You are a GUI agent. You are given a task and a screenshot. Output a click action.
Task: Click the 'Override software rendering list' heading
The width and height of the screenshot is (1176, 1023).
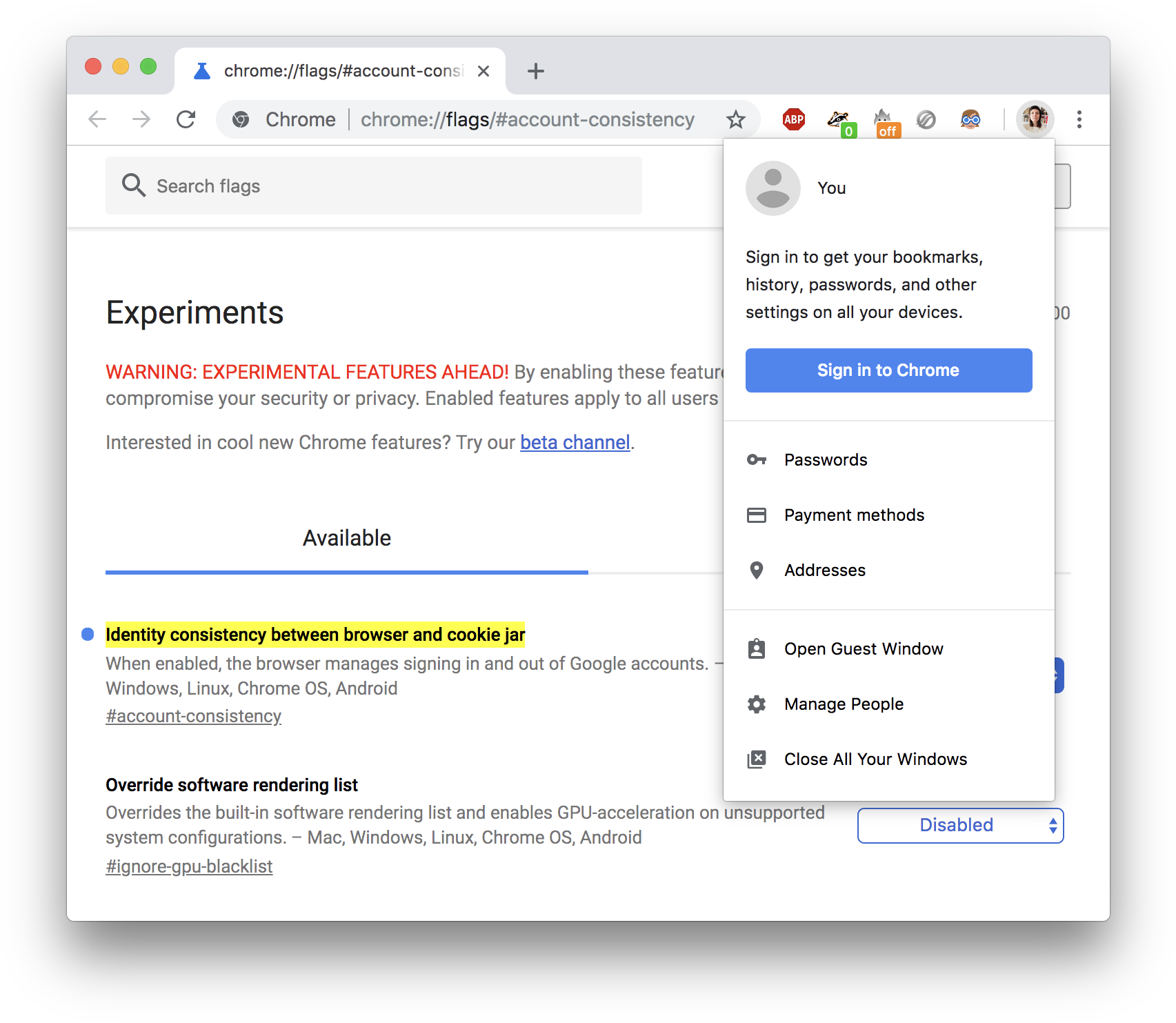point(232,785)
